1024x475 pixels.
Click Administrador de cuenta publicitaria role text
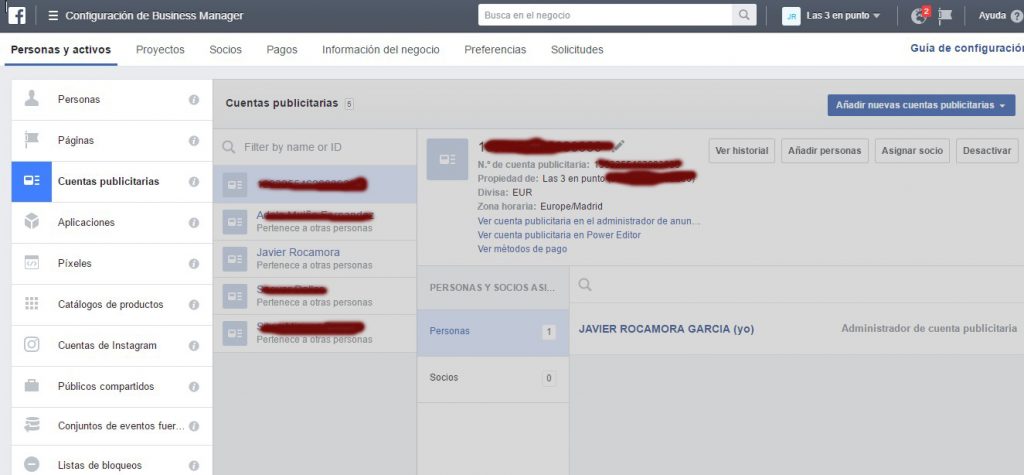click(x=929, y=329)
